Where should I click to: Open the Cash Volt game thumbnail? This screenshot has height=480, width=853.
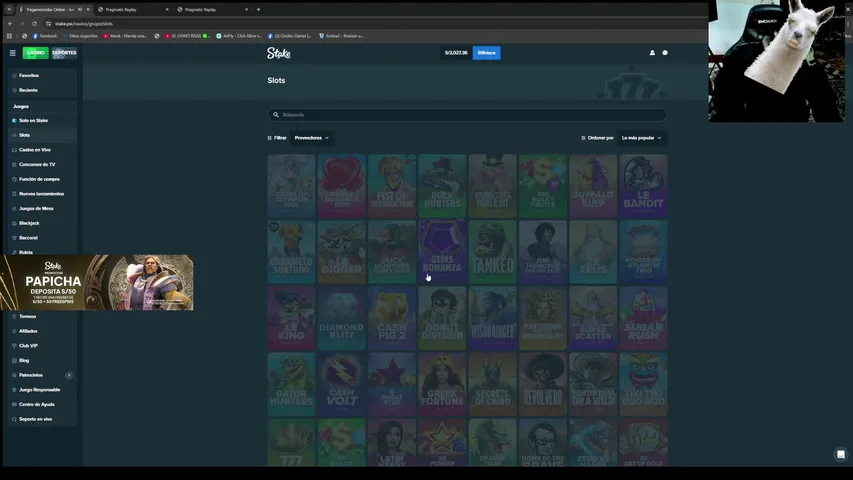point(342,384)
